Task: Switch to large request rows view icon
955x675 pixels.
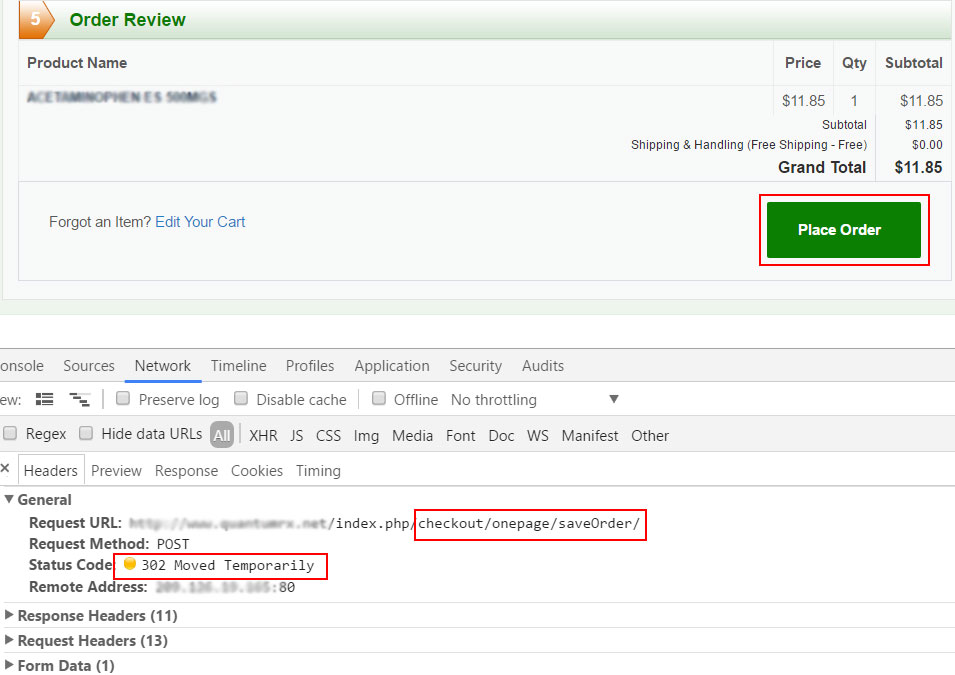Action: [44, 399]
